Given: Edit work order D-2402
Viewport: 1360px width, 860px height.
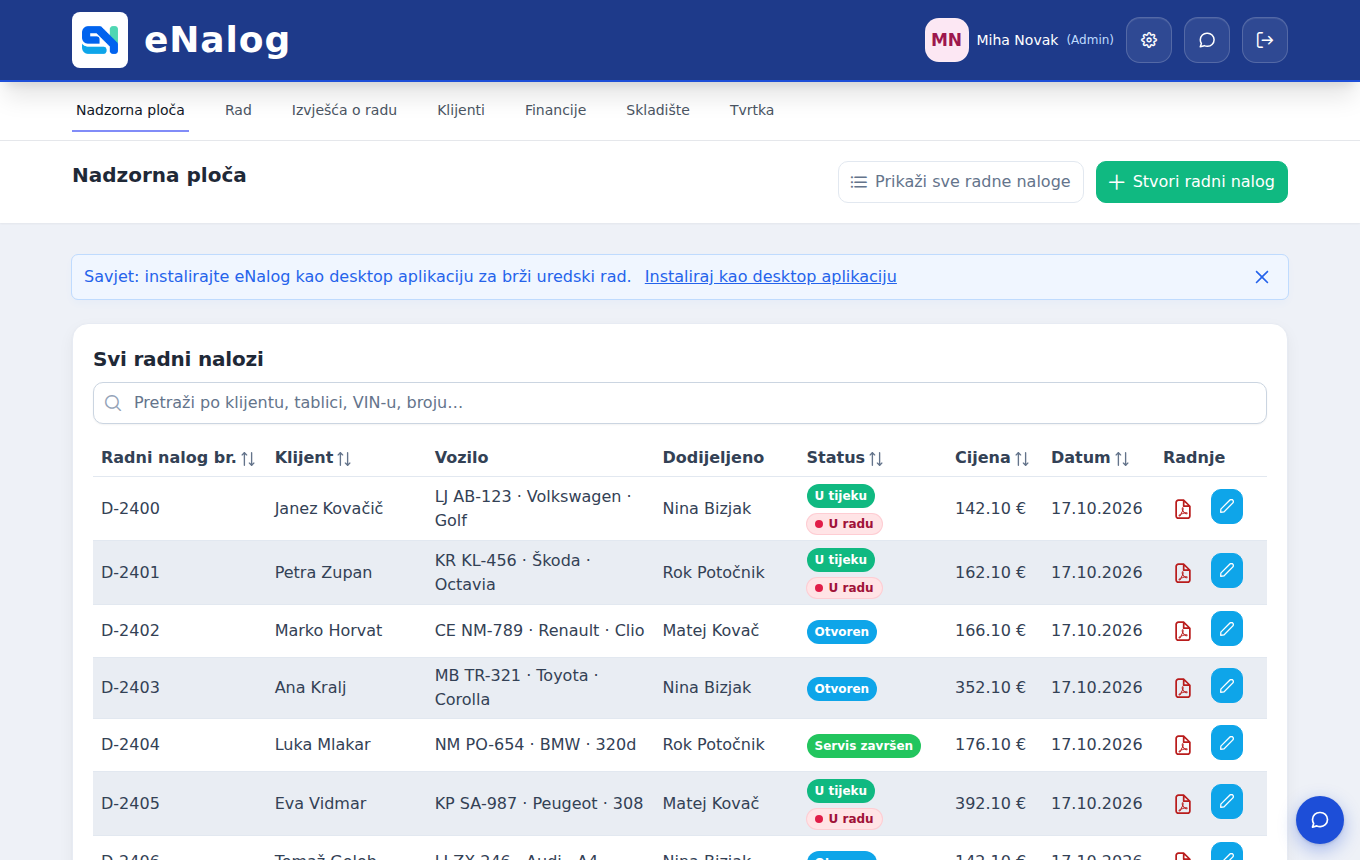Looking at the screenshot, I should coord(1227,629).
